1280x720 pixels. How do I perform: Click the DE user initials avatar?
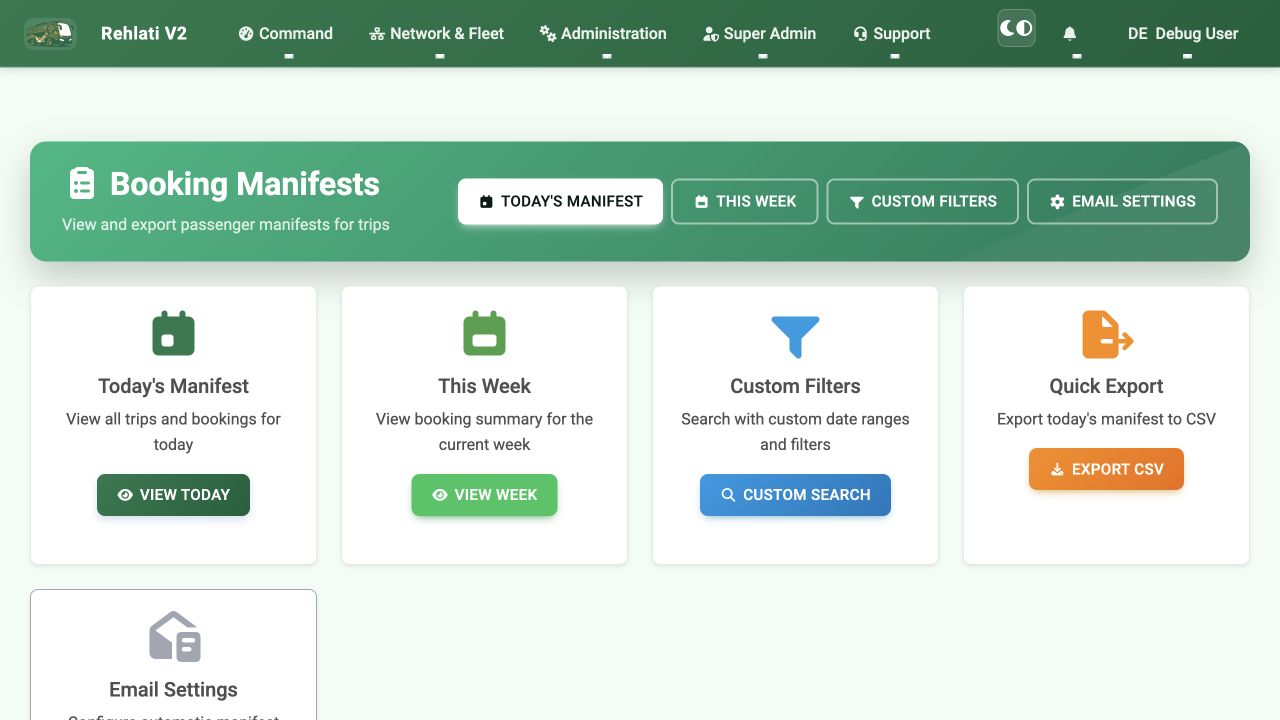tap(1137, 34)
